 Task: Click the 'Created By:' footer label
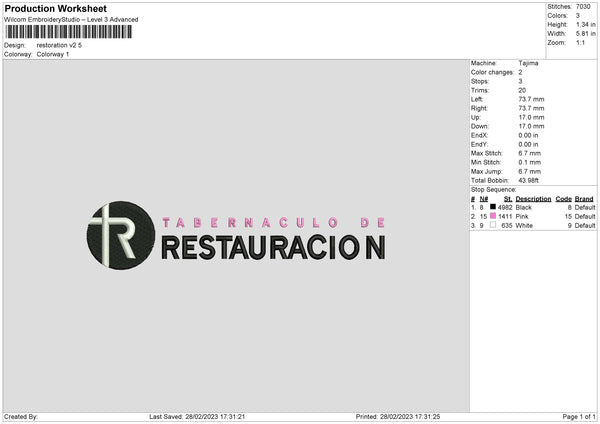coord(21,417)
